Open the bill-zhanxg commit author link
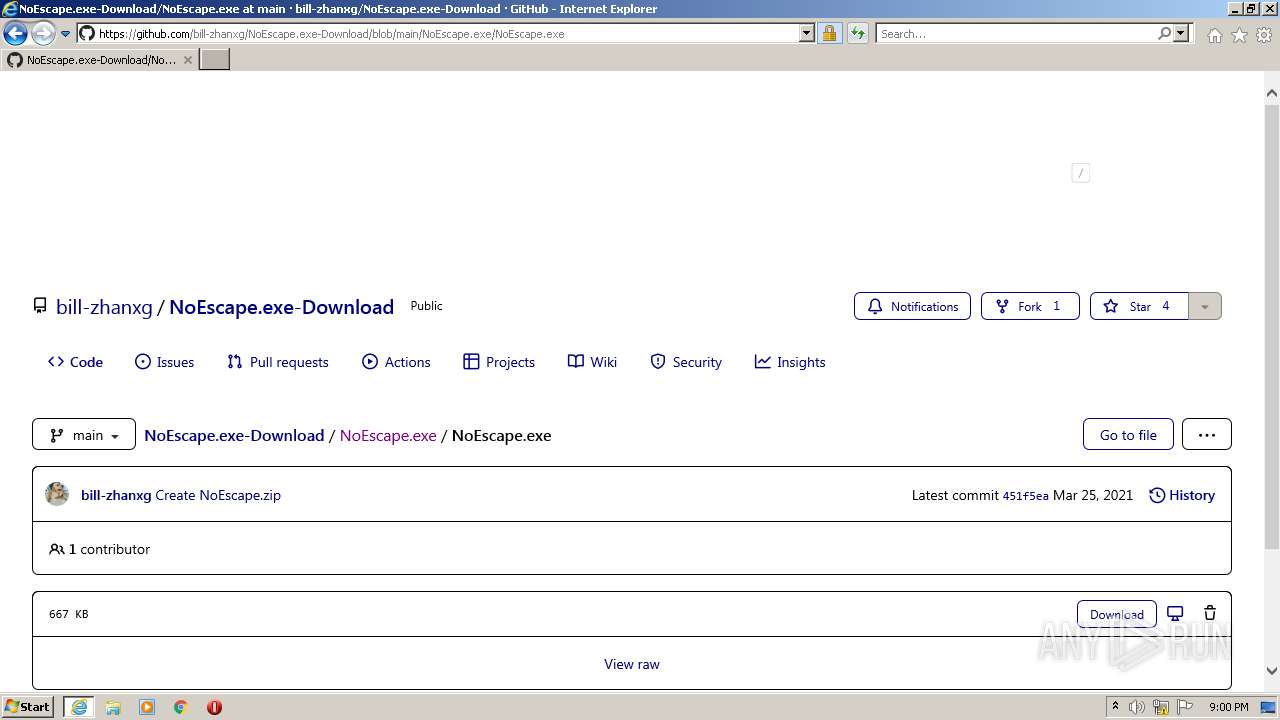The image size is (1280, 720). coord(116,495)
